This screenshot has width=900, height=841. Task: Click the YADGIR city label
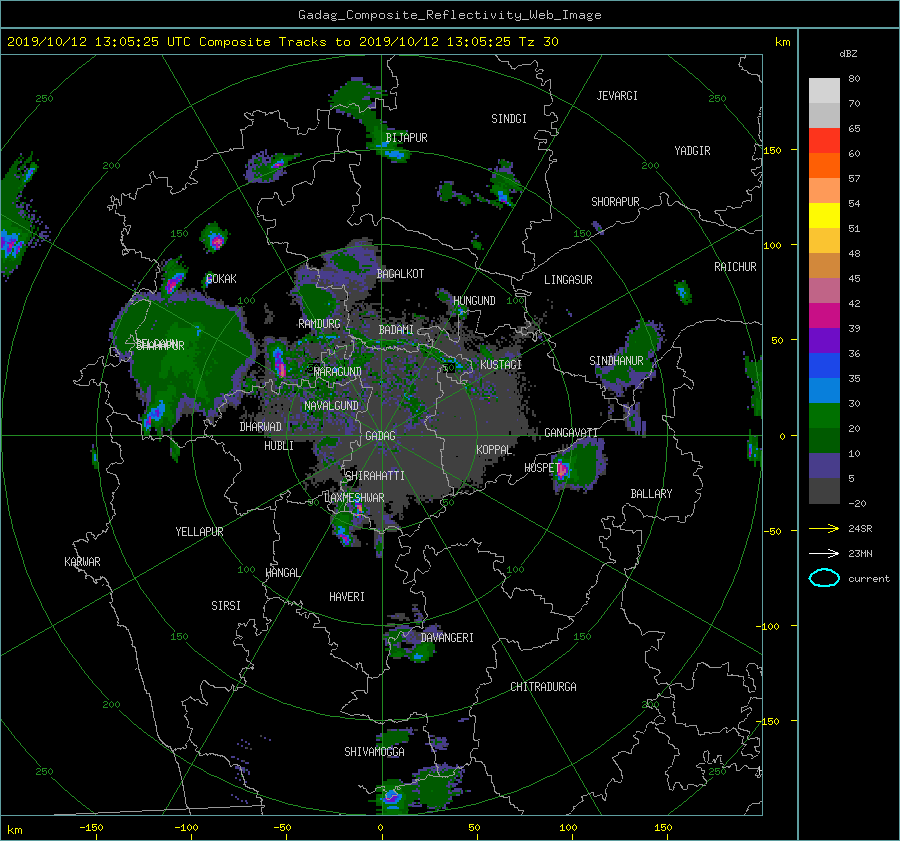coord(692,151)
